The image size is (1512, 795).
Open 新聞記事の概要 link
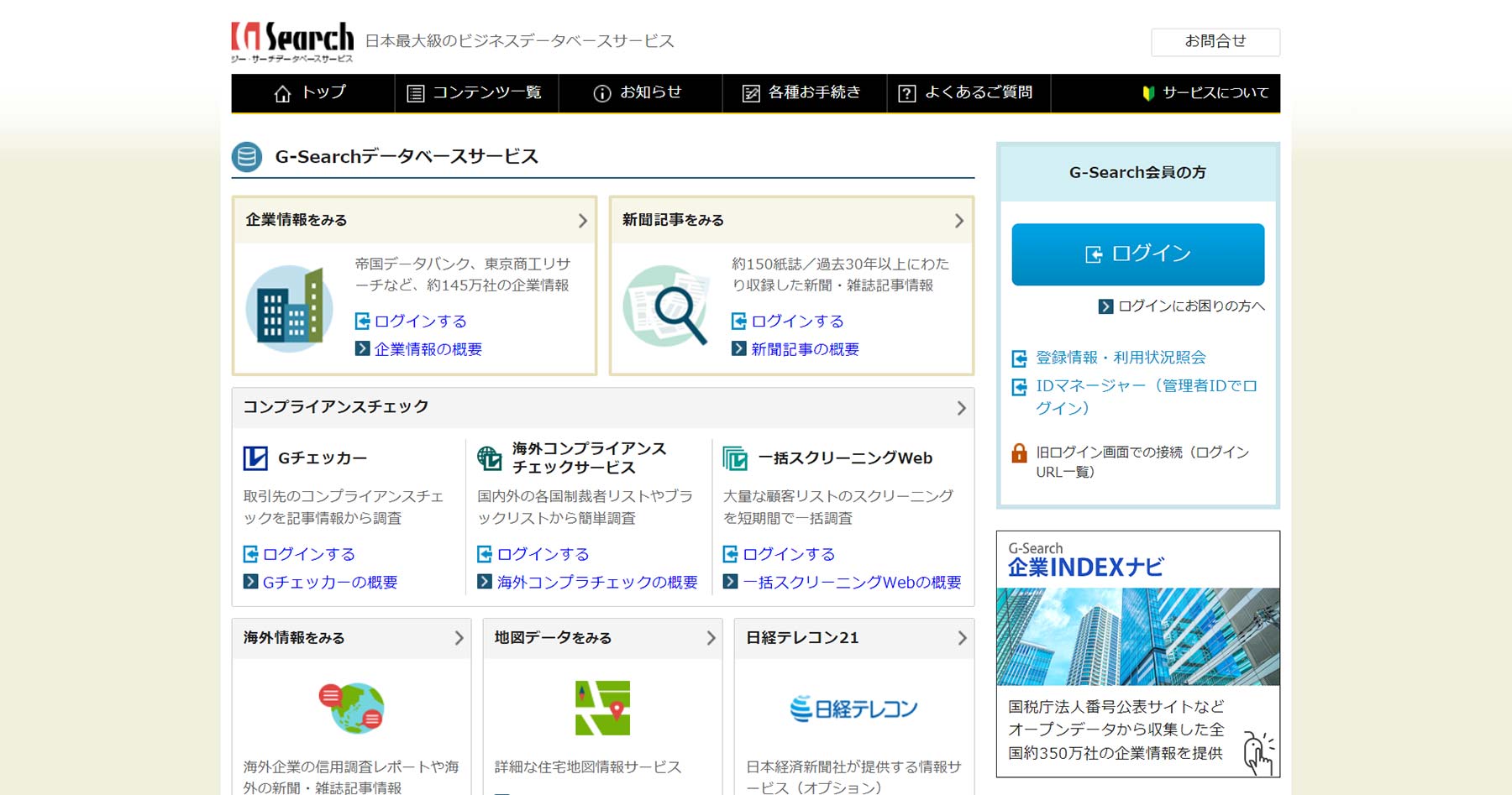[805, 349]
